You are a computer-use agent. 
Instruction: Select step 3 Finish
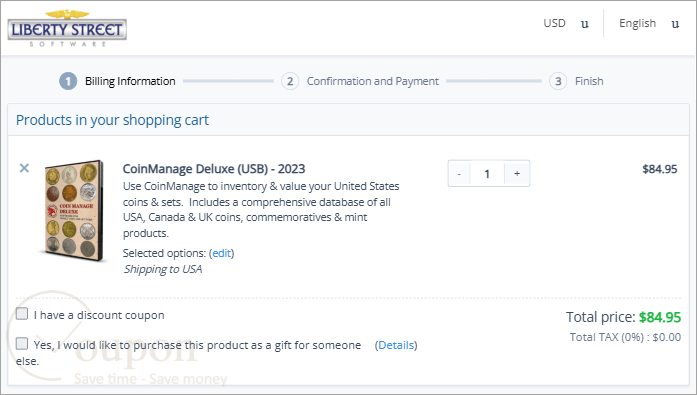click(x=577, y=81)
